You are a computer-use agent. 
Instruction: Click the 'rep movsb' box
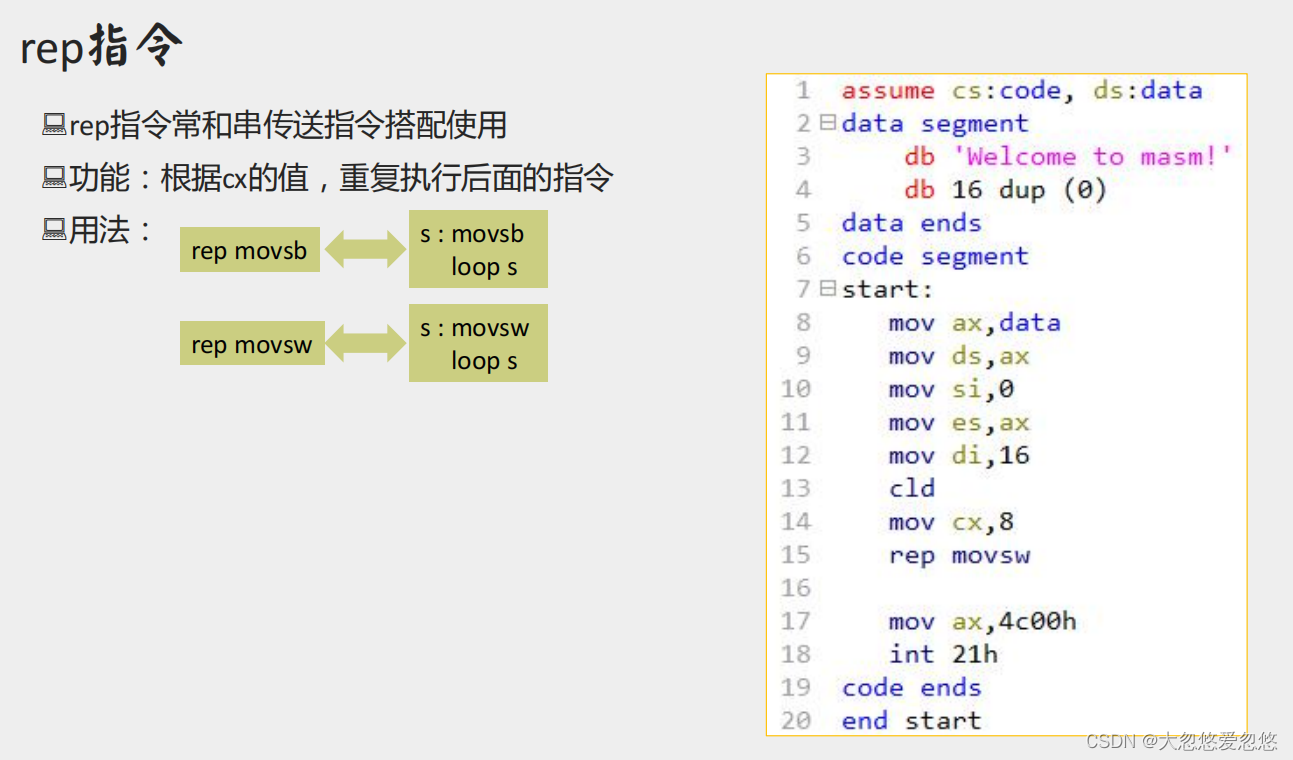[x=250, y=250]
